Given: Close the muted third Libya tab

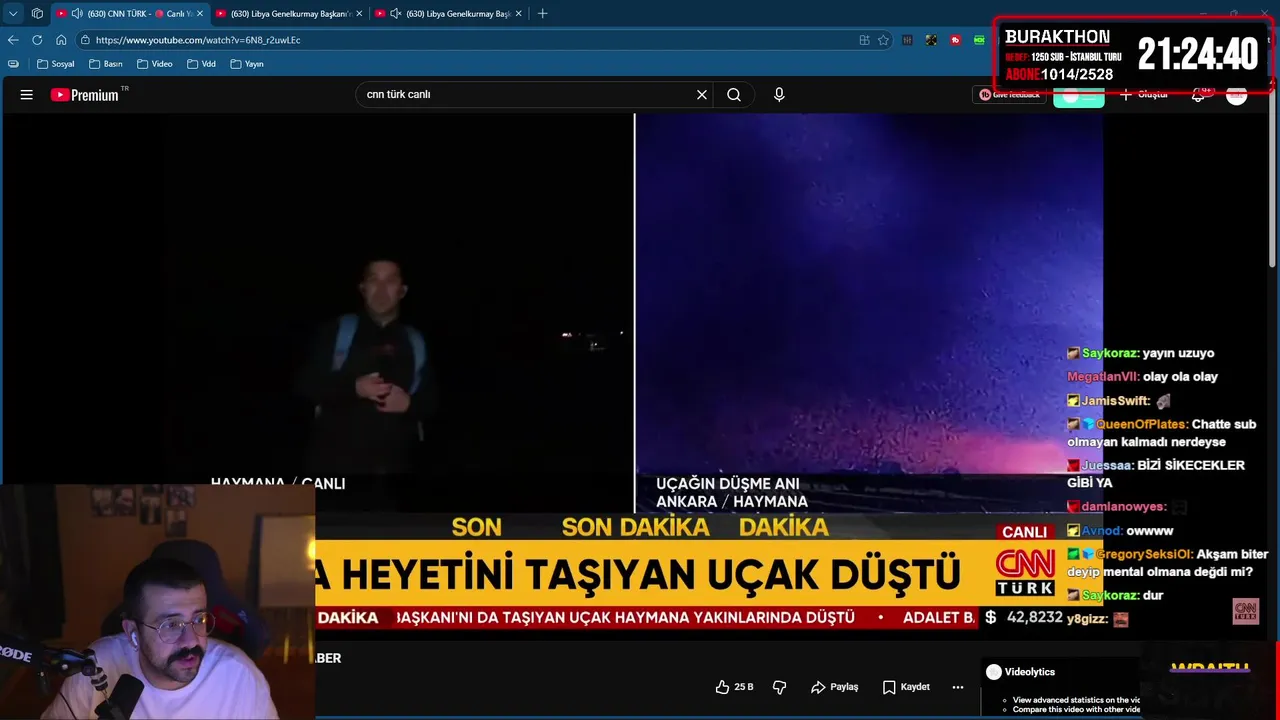Looking at the screenshot, I should (519, 14).
